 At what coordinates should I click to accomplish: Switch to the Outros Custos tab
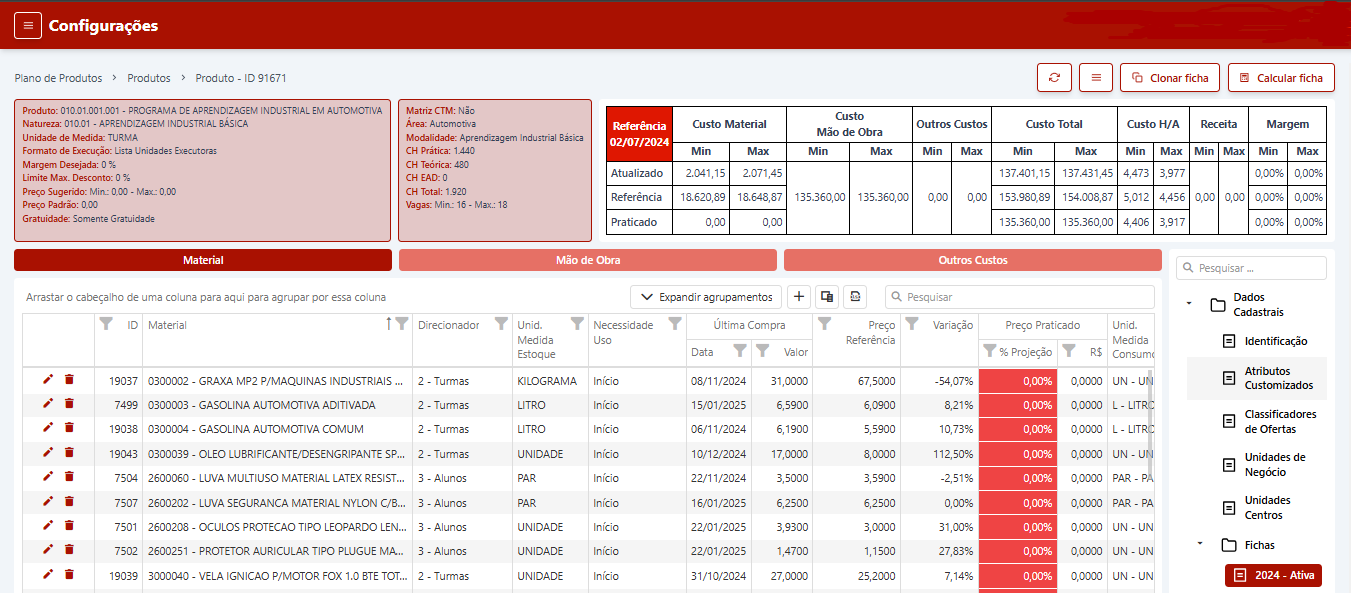[972, 260]
